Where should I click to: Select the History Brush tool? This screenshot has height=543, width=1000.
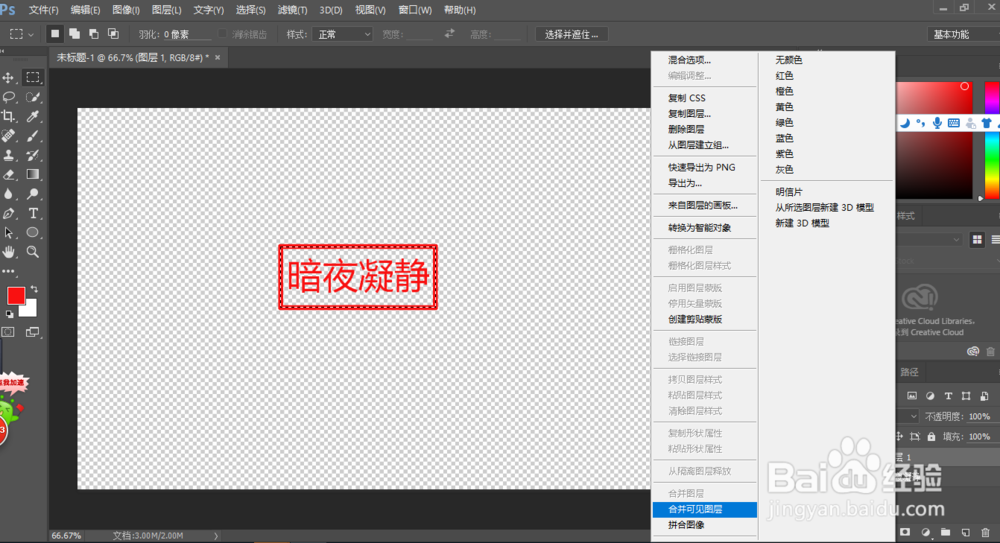tap(33, 155)
